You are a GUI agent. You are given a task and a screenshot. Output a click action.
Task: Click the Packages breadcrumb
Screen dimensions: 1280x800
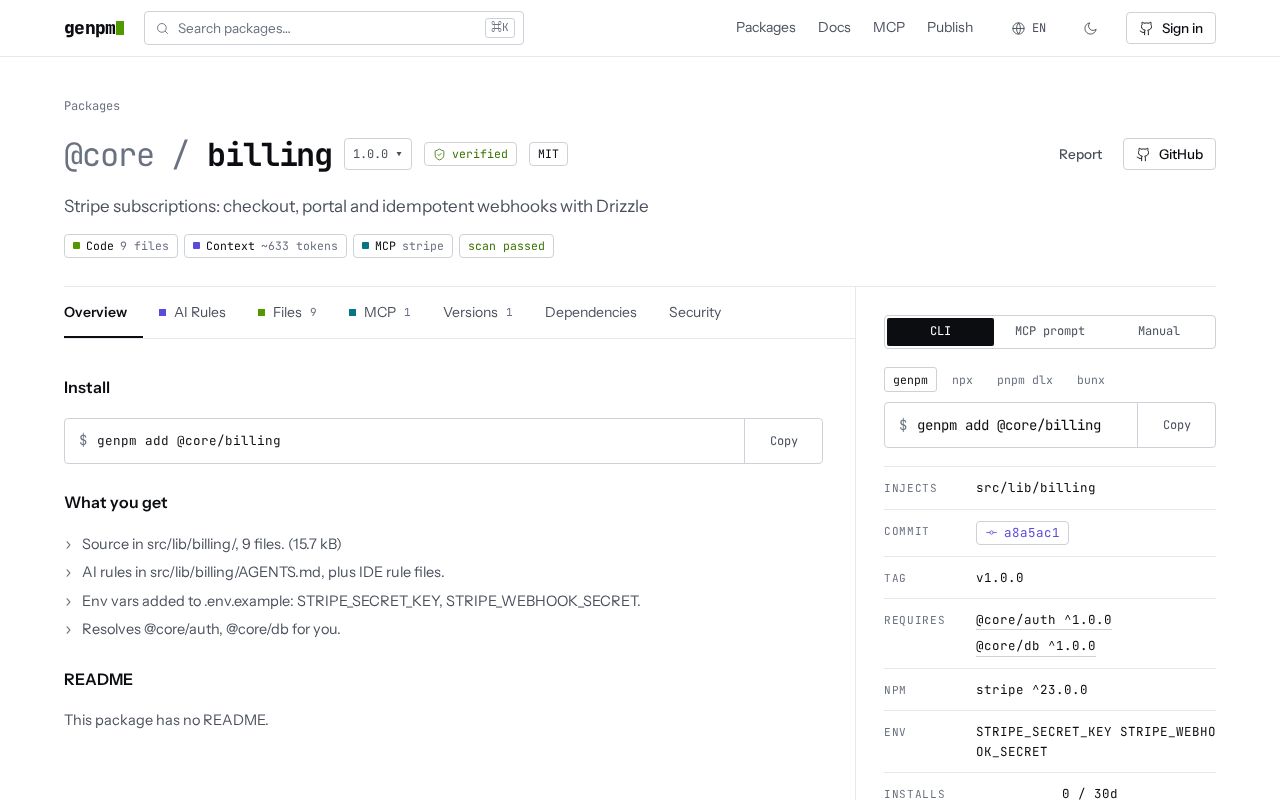coord(92,106)
